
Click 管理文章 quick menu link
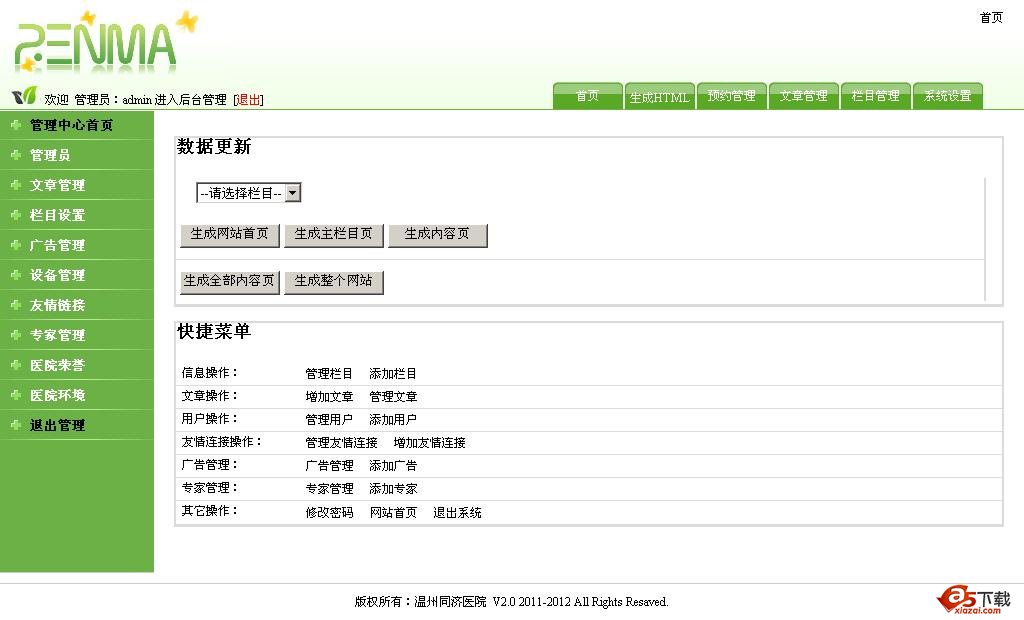point(392,397)
